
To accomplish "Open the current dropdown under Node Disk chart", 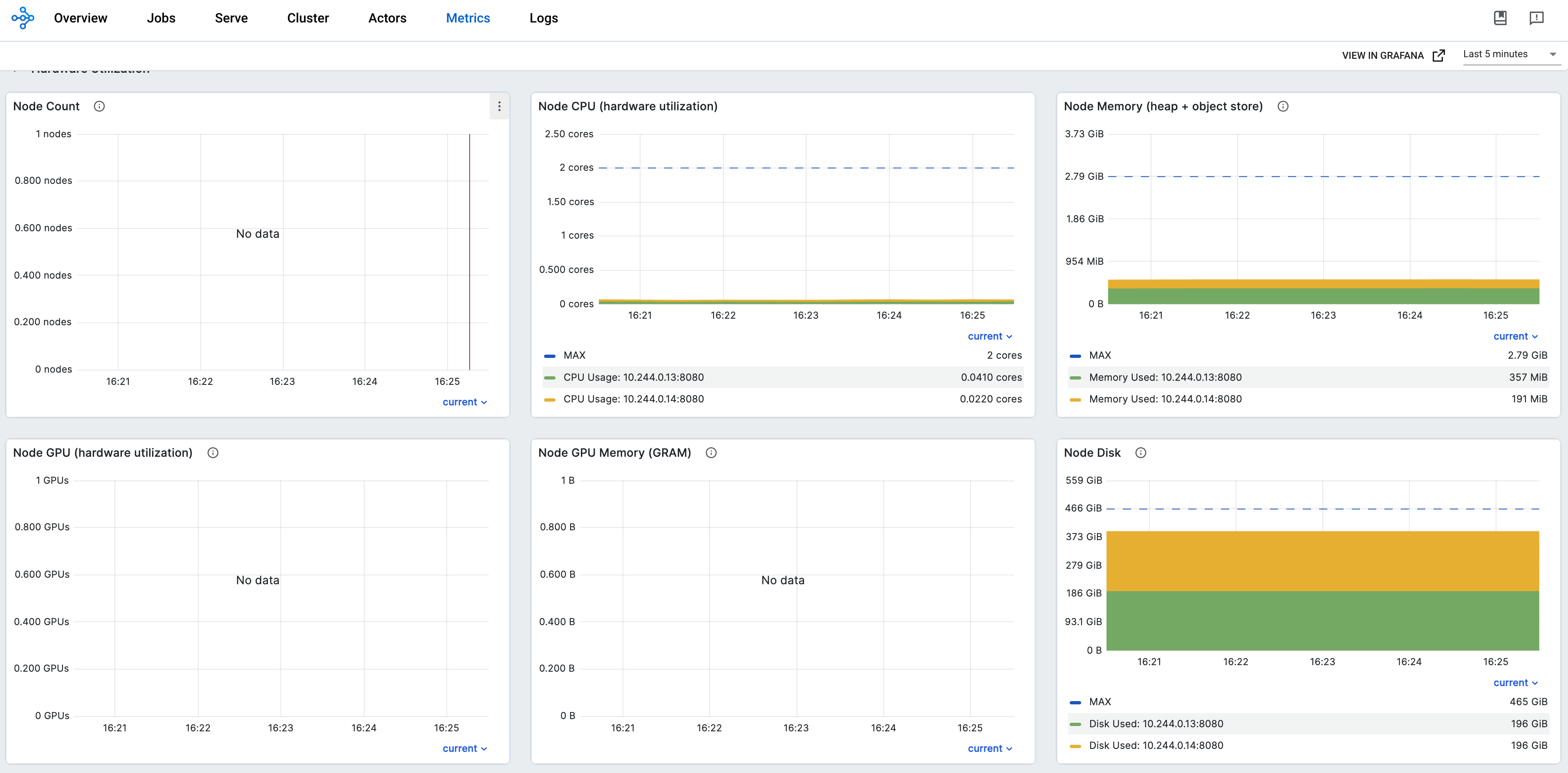I will (x=1515, y=682).
